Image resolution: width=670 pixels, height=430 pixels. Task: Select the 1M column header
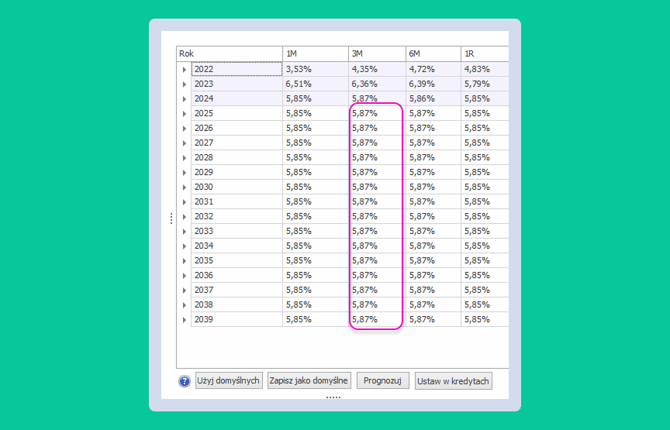coord(315,54)
